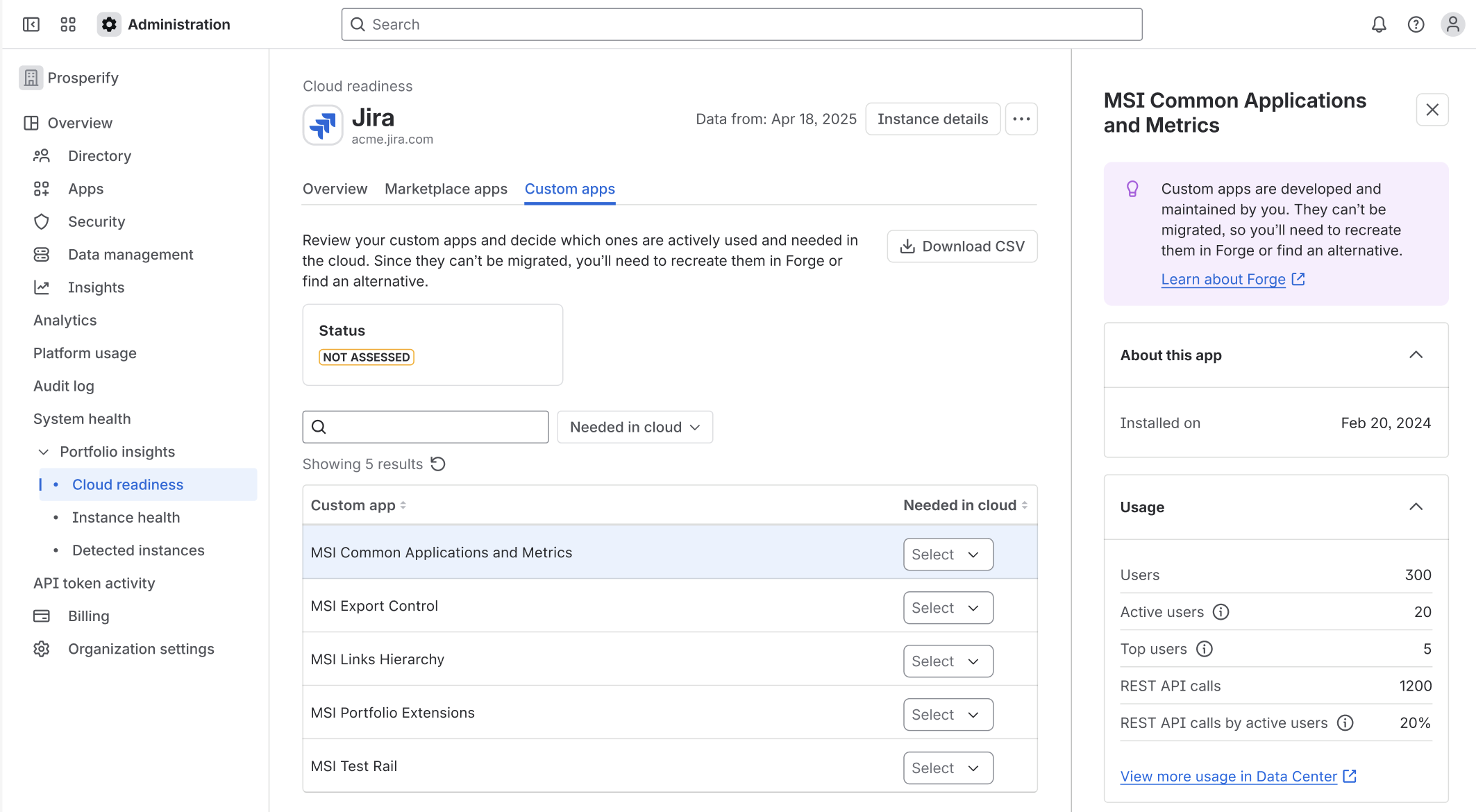Show the Active users info tooltip
This screenshot has width=1476, height=812.
click(x=1221, y=611)
